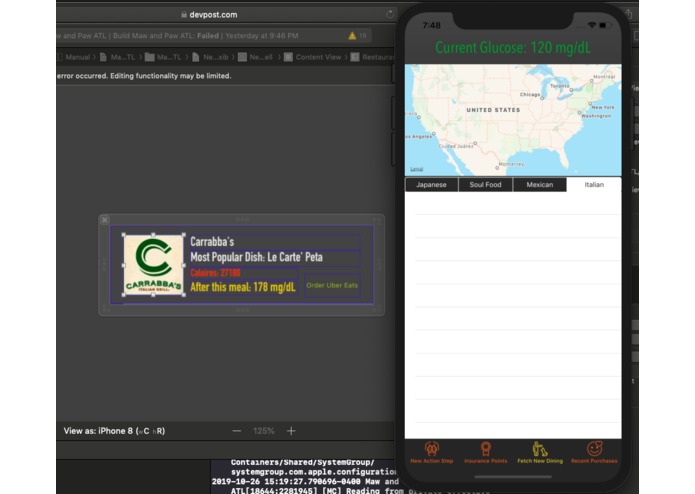Click the yellow build warning triangle icon
Viewport: 695px width, 494px height.
tap(352, 36)
